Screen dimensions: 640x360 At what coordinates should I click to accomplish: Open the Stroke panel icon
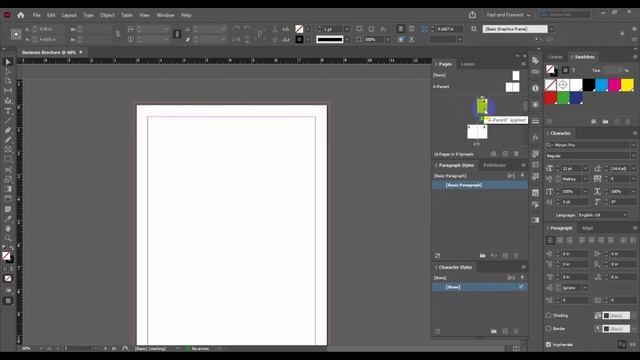tap(536, 121)
